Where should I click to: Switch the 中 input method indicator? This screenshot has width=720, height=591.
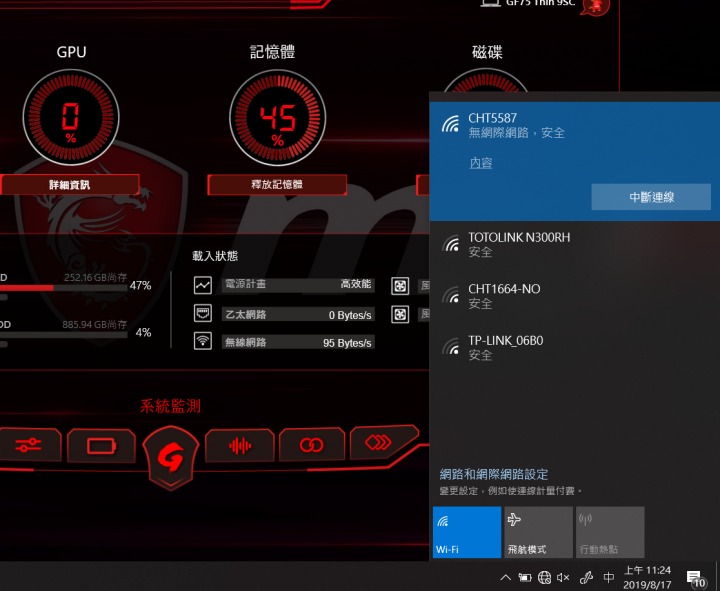608,577
